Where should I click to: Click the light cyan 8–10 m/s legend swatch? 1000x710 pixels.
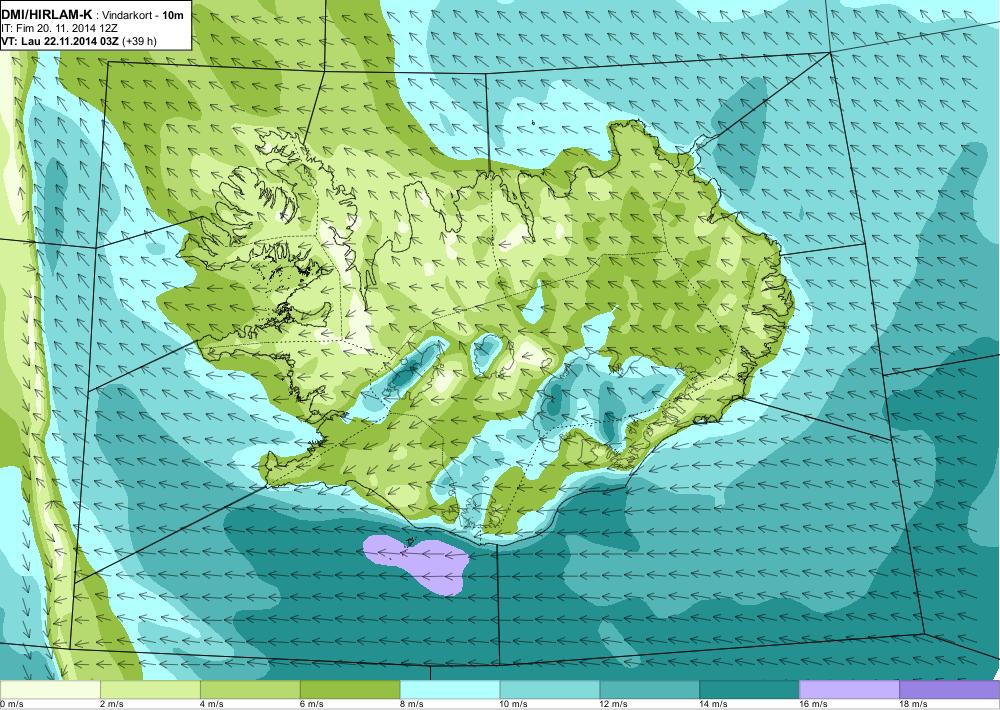point(450,690)
